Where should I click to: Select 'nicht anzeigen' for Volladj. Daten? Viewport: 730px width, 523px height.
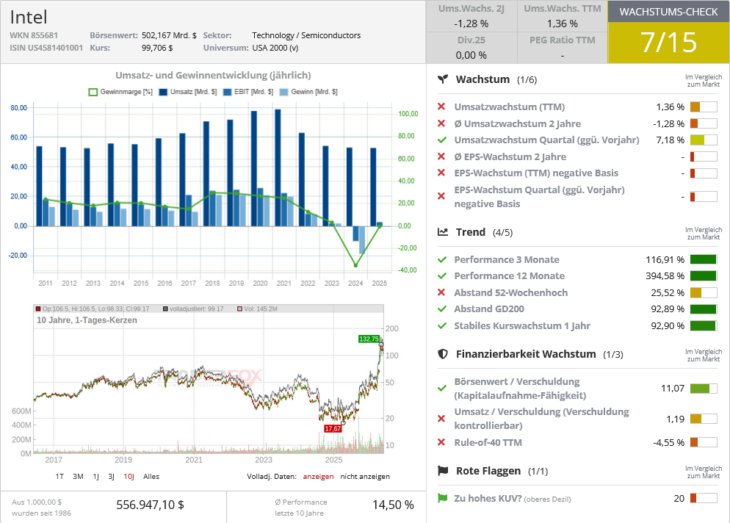point(365,476)
